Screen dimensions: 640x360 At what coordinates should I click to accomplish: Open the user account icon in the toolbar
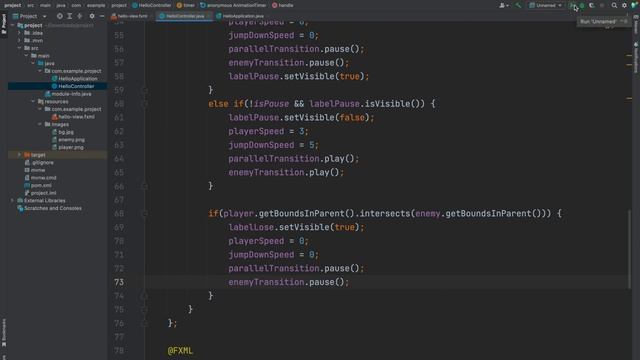504,5
